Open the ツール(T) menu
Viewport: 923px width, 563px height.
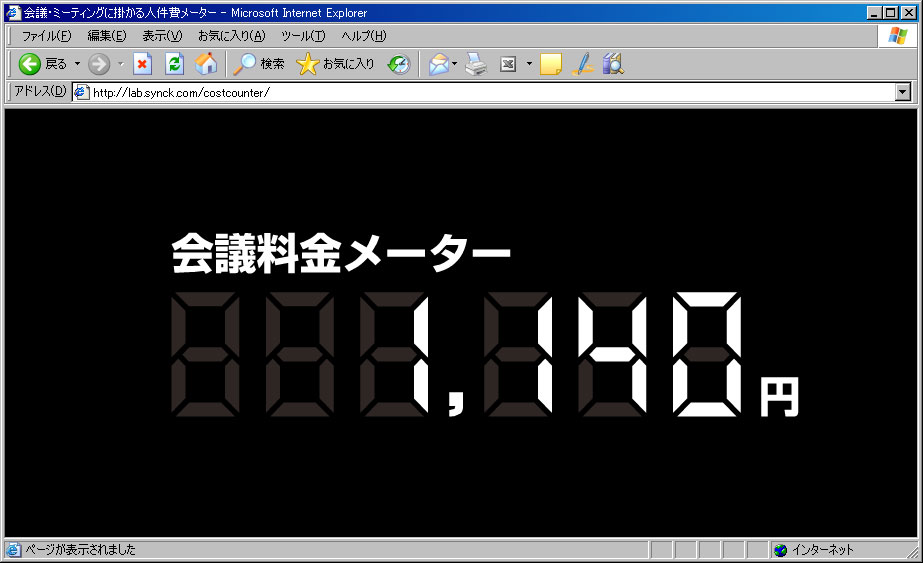point(303,36)
